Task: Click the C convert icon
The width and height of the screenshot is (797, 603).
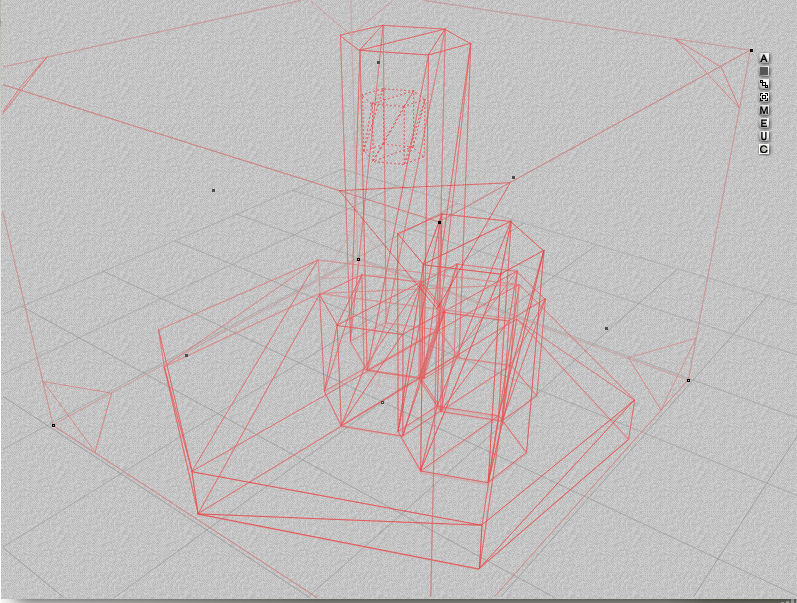Action: (763, 149)
